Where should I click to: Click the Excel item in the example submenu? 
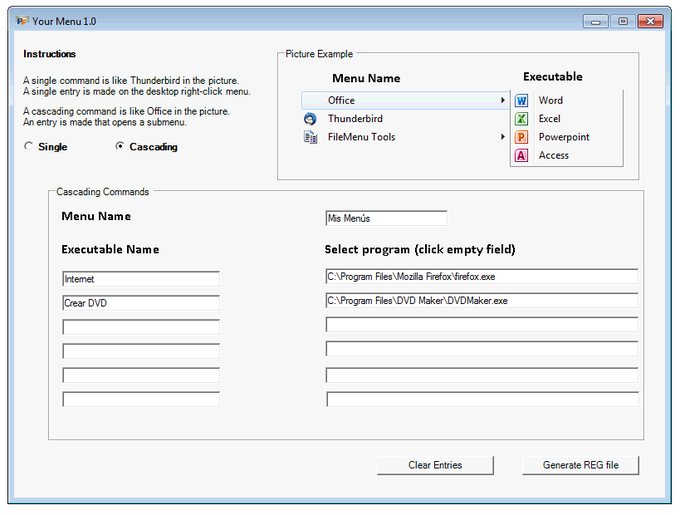pyautogui.click(x=549, y=119)
